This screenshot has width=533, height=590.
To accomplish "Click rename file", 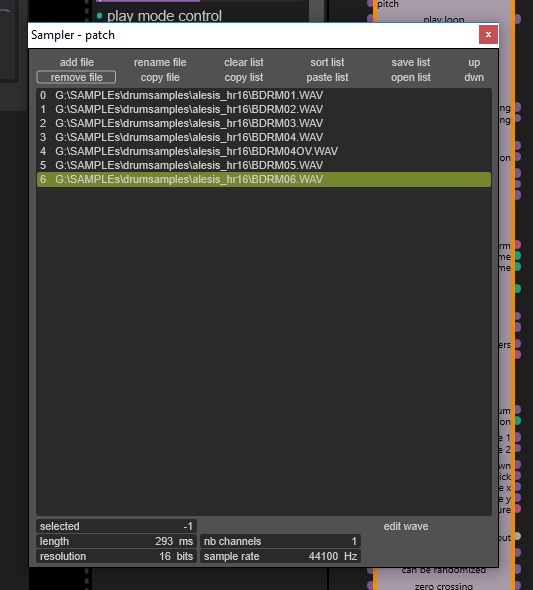I will [160, 62].
